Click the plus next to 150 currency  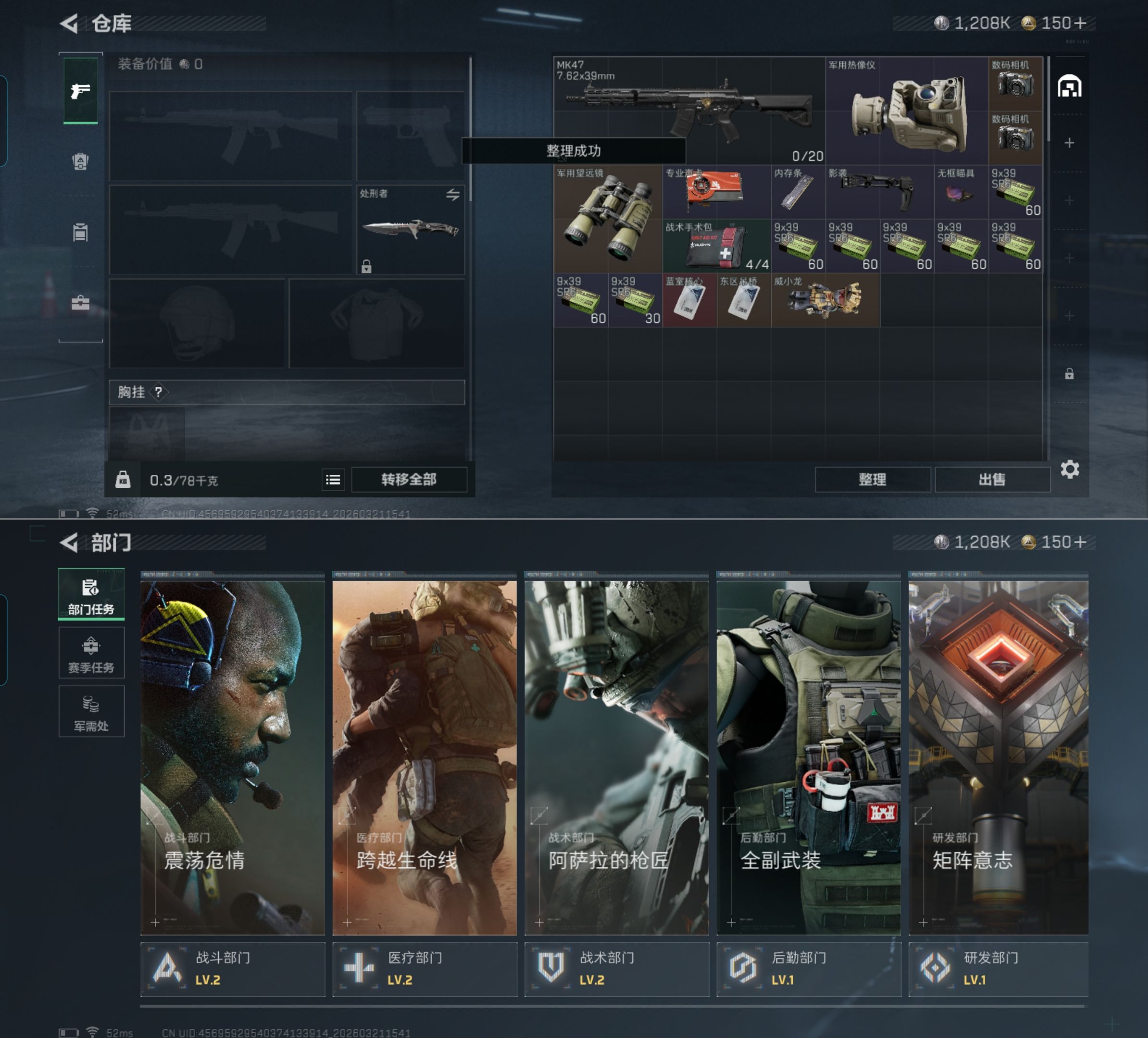click(x=1080, y=23)
